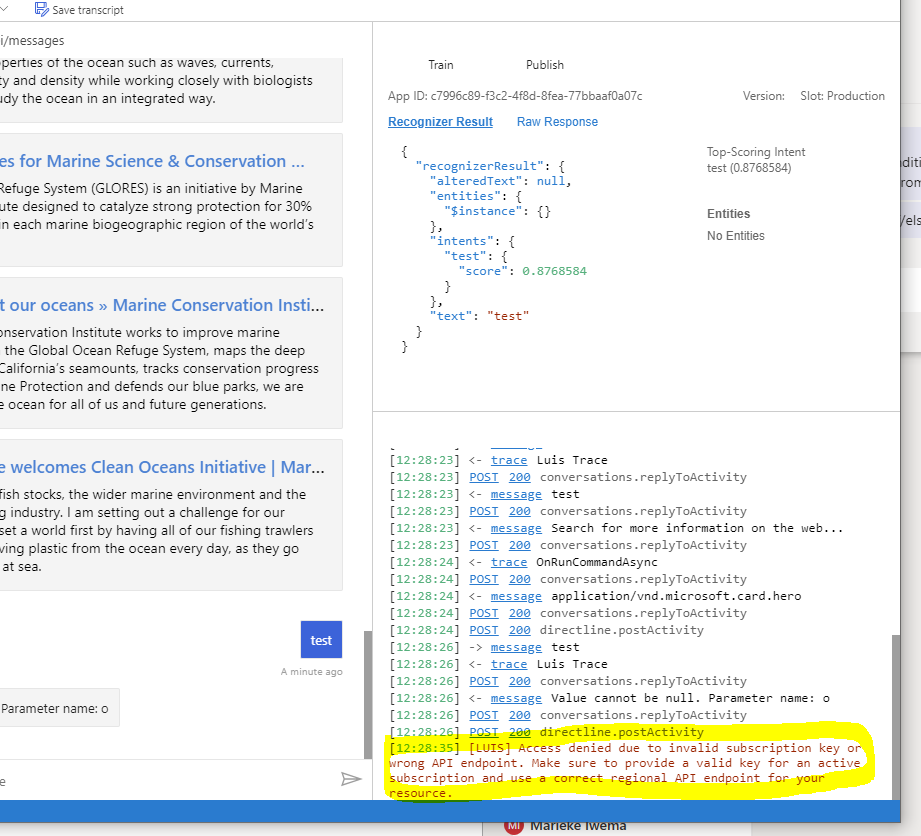Open the OnRunCommandAsync trace link

coord(509,562)
